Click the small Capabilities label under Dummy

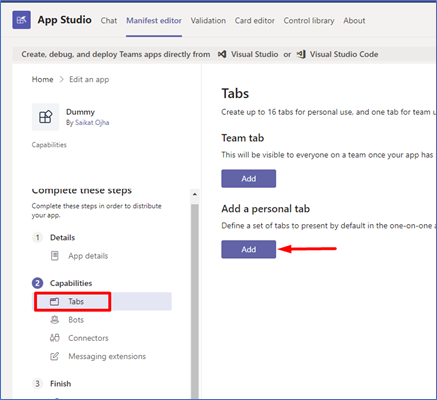click(x=49, y=145)
